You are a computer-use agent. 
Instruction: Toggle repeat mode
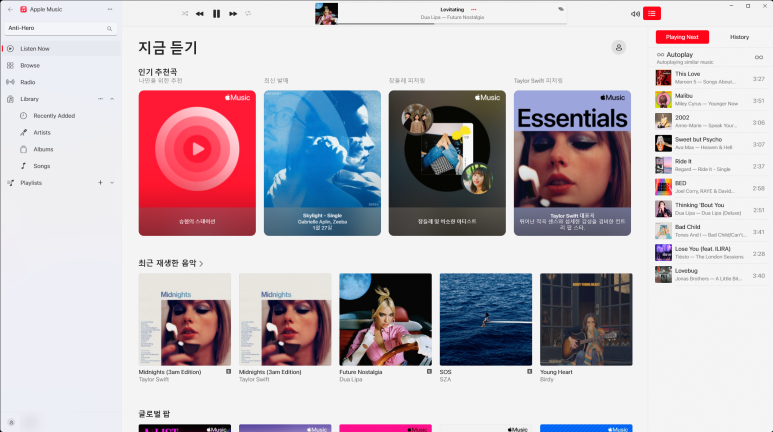[248, 13]
